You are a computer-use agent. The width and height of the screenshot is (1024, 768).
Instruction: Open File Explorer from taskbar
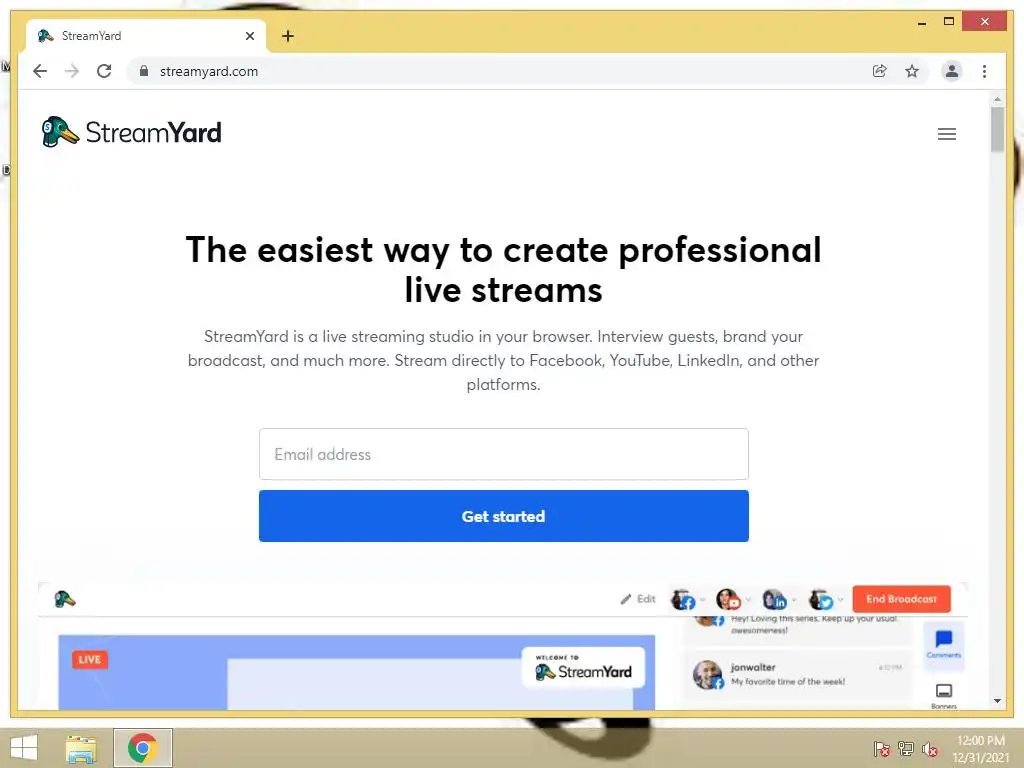click(x=81, y=748)
